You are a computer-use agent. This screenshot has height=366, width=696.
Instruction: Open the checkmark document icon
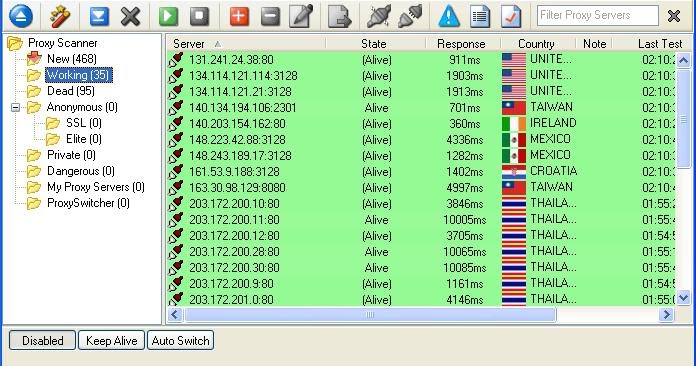coord(511,16)
